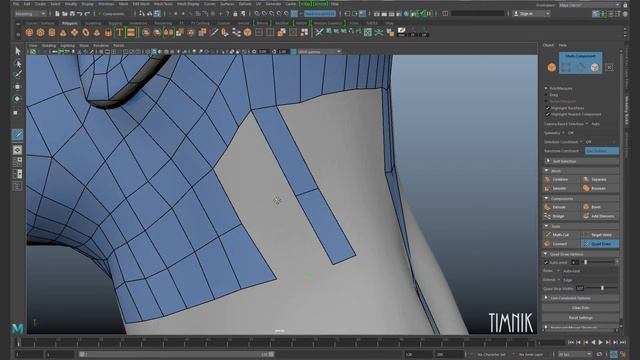The height and width of the screenshot is (360, 640).
Task: Create a polygon sphere from the shelf
Action: click(29, 33)
